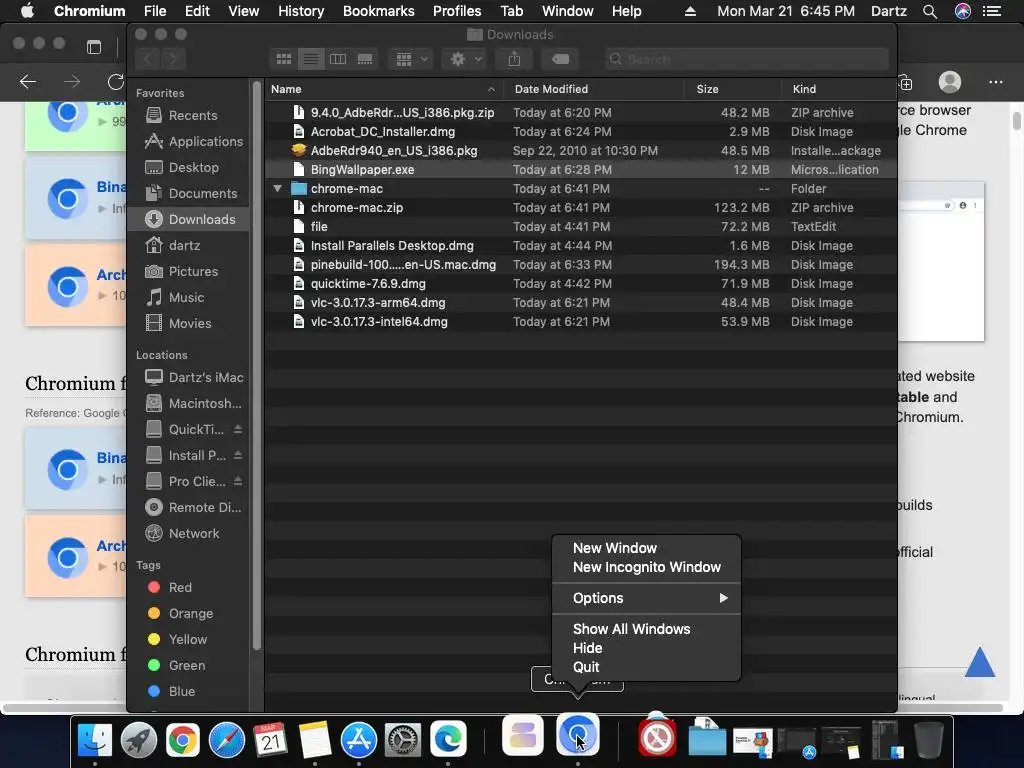Viewport: 1024px width, 768px height.
Task: Select Acrobat_DC_Installer.dmg file
Action: [581, 132]
